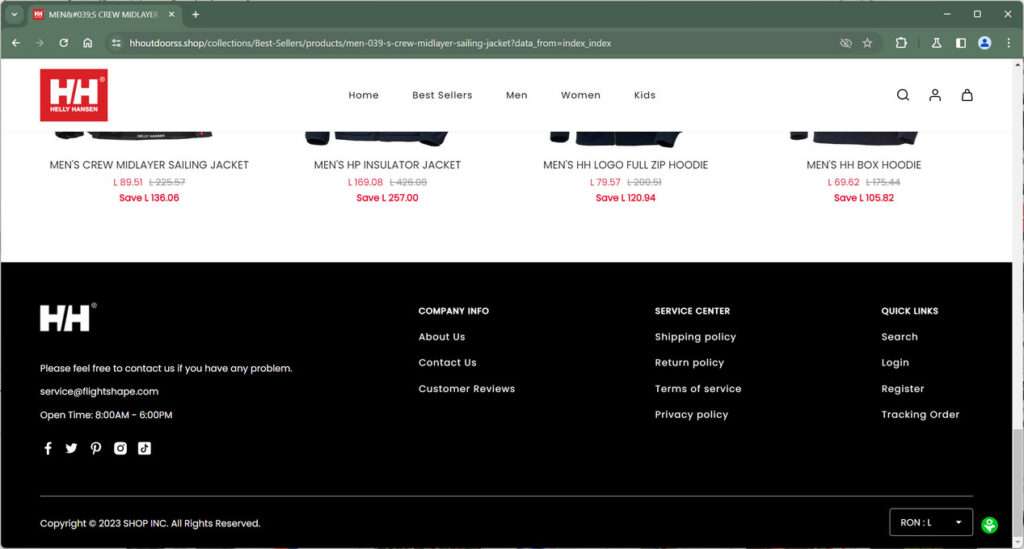Open Tracking Order quick link

point(920,415)
